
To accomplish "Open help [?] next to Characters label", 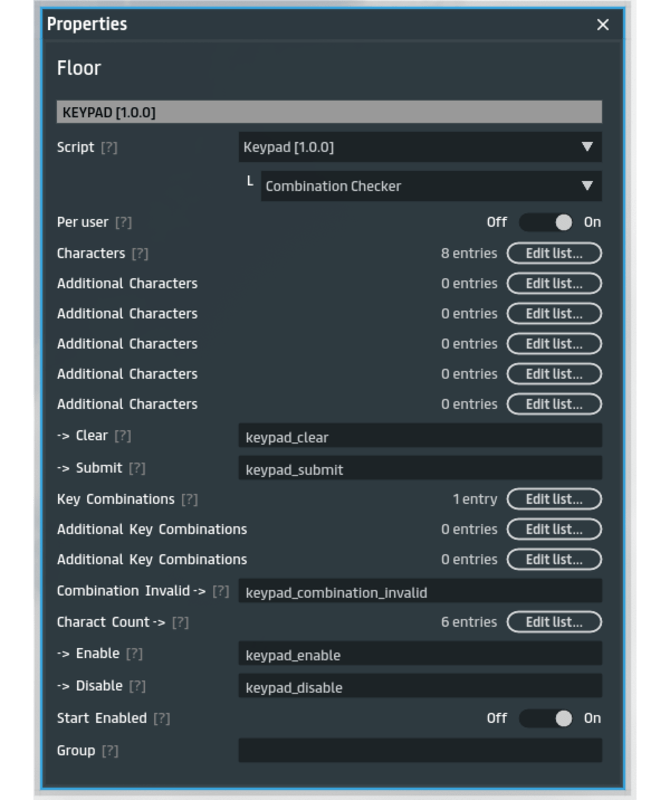I will pos(140,254).
